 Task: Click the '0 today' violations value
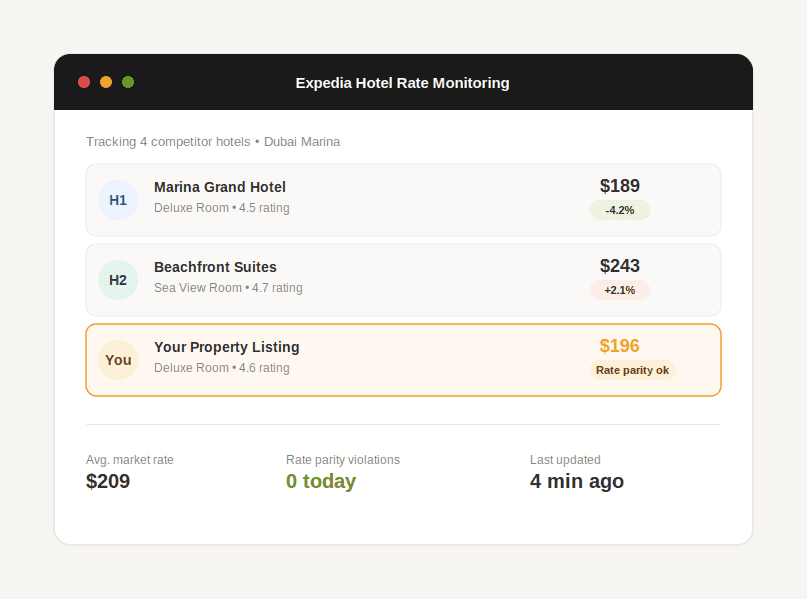321,482
